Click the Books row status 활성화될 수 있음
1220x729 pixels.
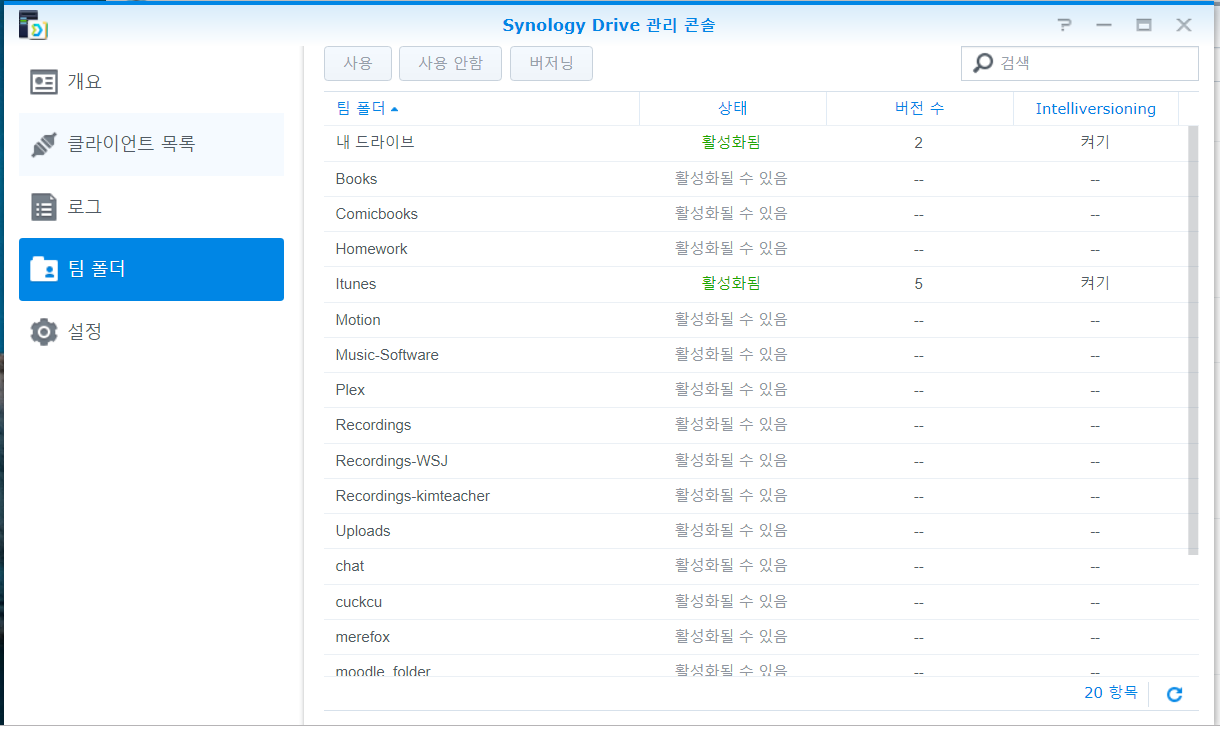[731, 179]
